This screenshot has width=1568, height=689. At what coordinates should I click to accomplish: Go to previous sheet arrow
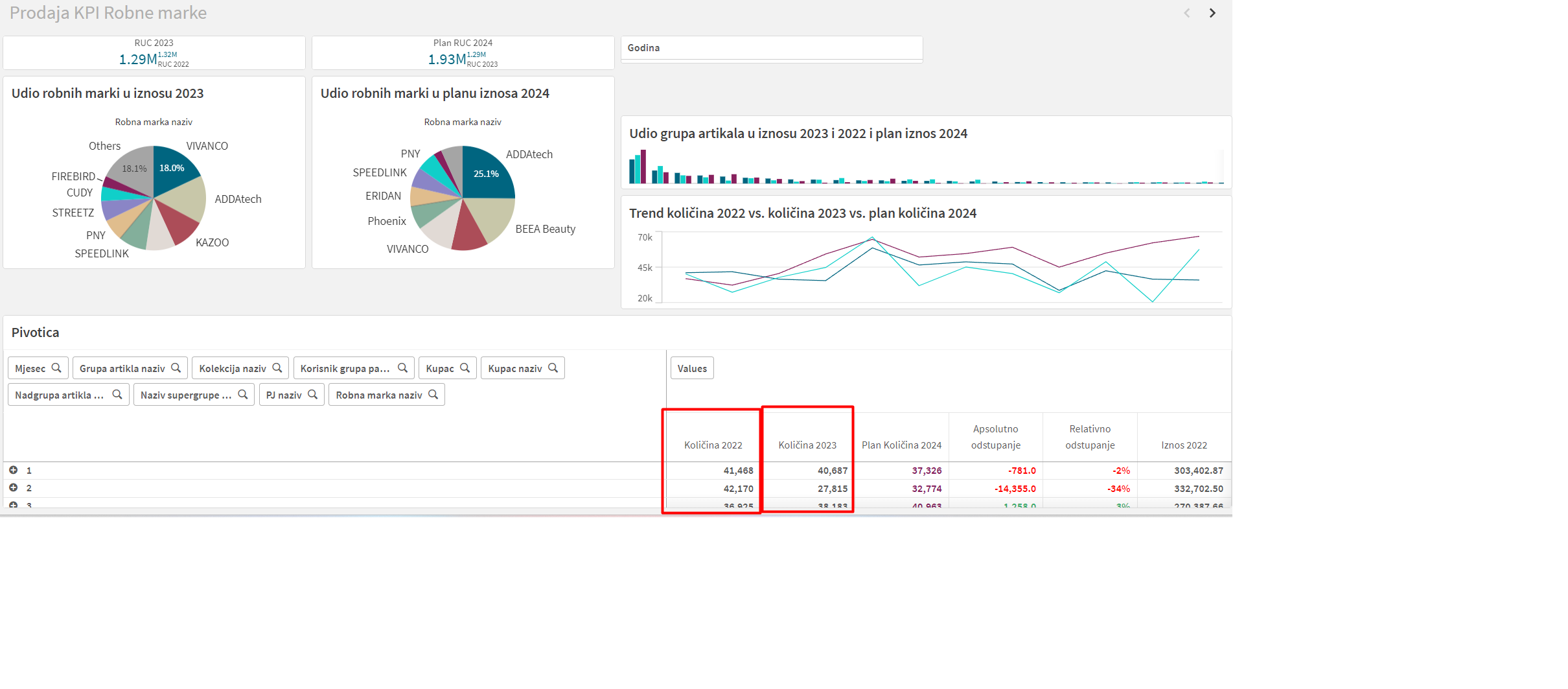(x=1186, y=13)
